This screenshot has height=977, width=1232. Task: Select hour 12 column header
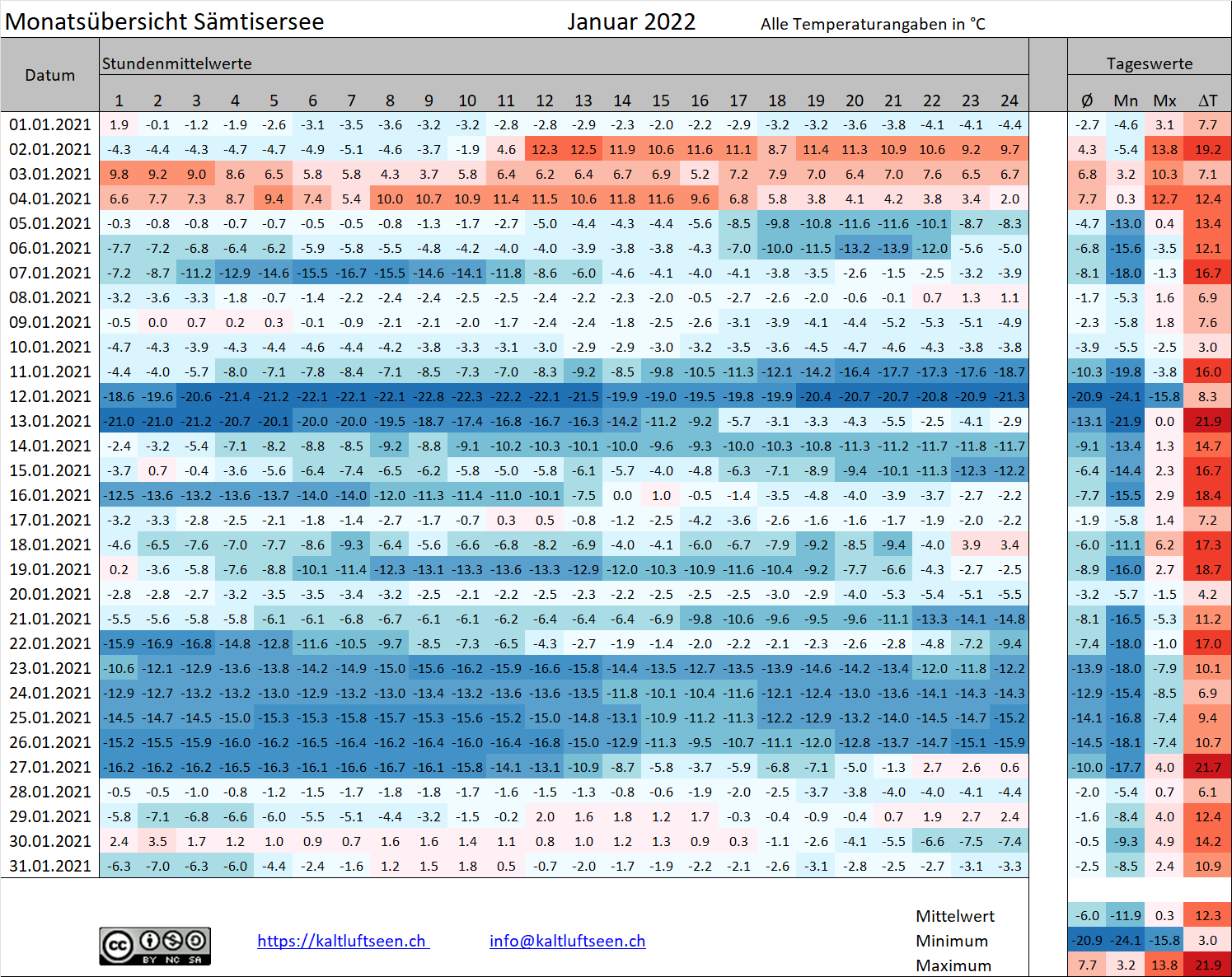[x=545, y=101]
